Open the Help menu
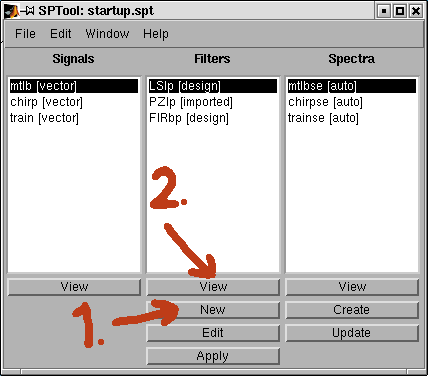Screen dimensions: 428x376 [156, 34]
